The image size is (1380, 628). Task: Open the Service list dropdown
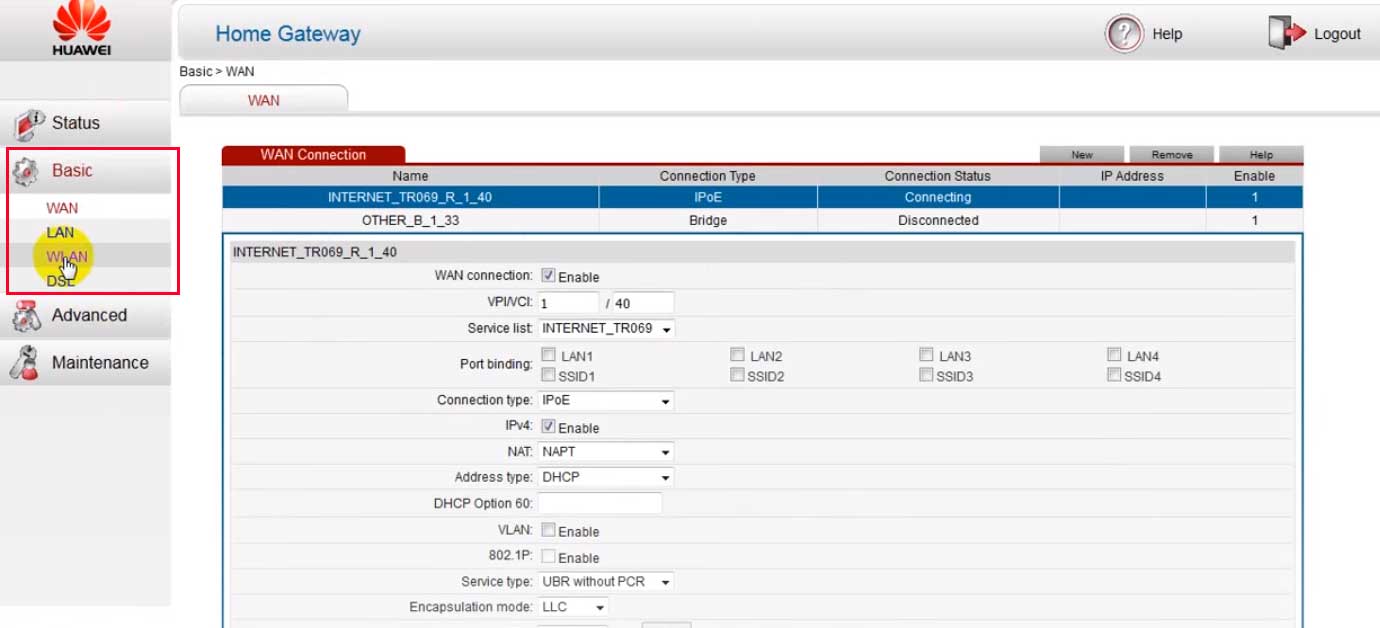tap(606, 328)
